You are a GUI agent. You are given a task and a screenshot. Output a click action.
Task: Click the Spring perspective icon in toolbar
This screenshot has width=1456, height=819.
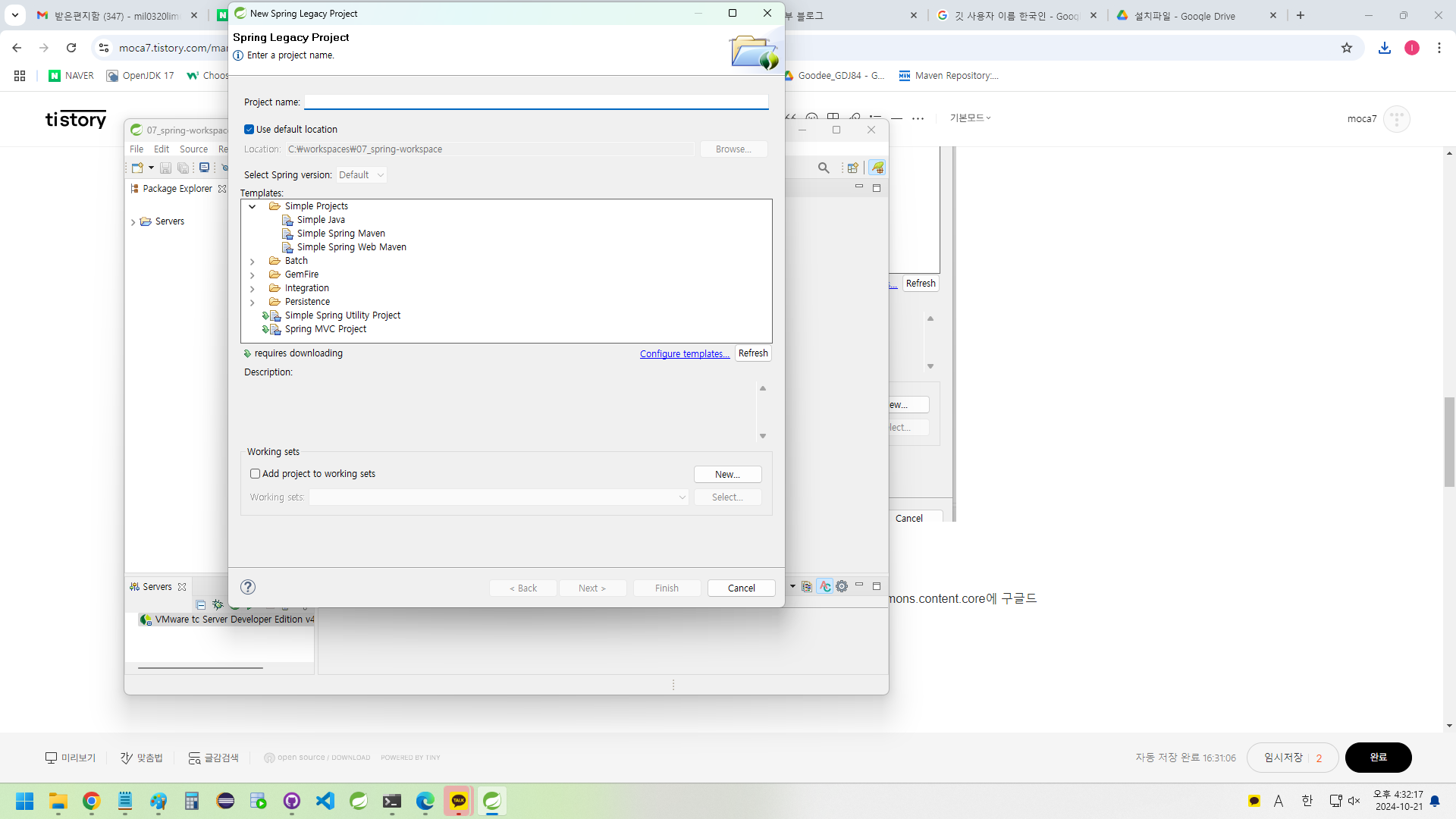[x=877, y=168]
